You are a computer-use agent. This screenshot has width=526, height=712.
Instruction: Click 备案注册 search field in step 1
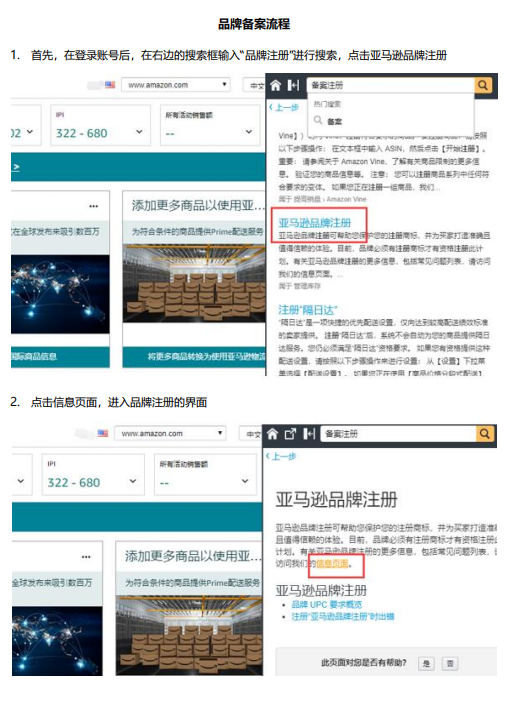coord(391,85)
